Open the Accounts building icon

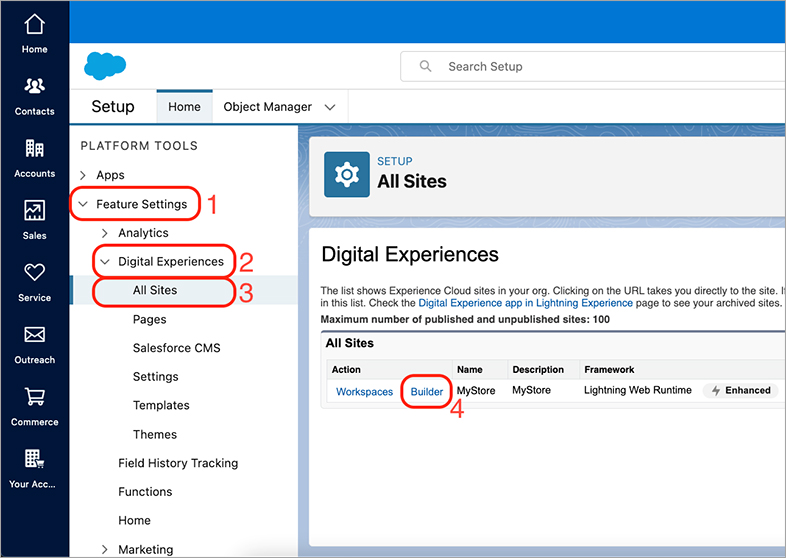(34, 148)
